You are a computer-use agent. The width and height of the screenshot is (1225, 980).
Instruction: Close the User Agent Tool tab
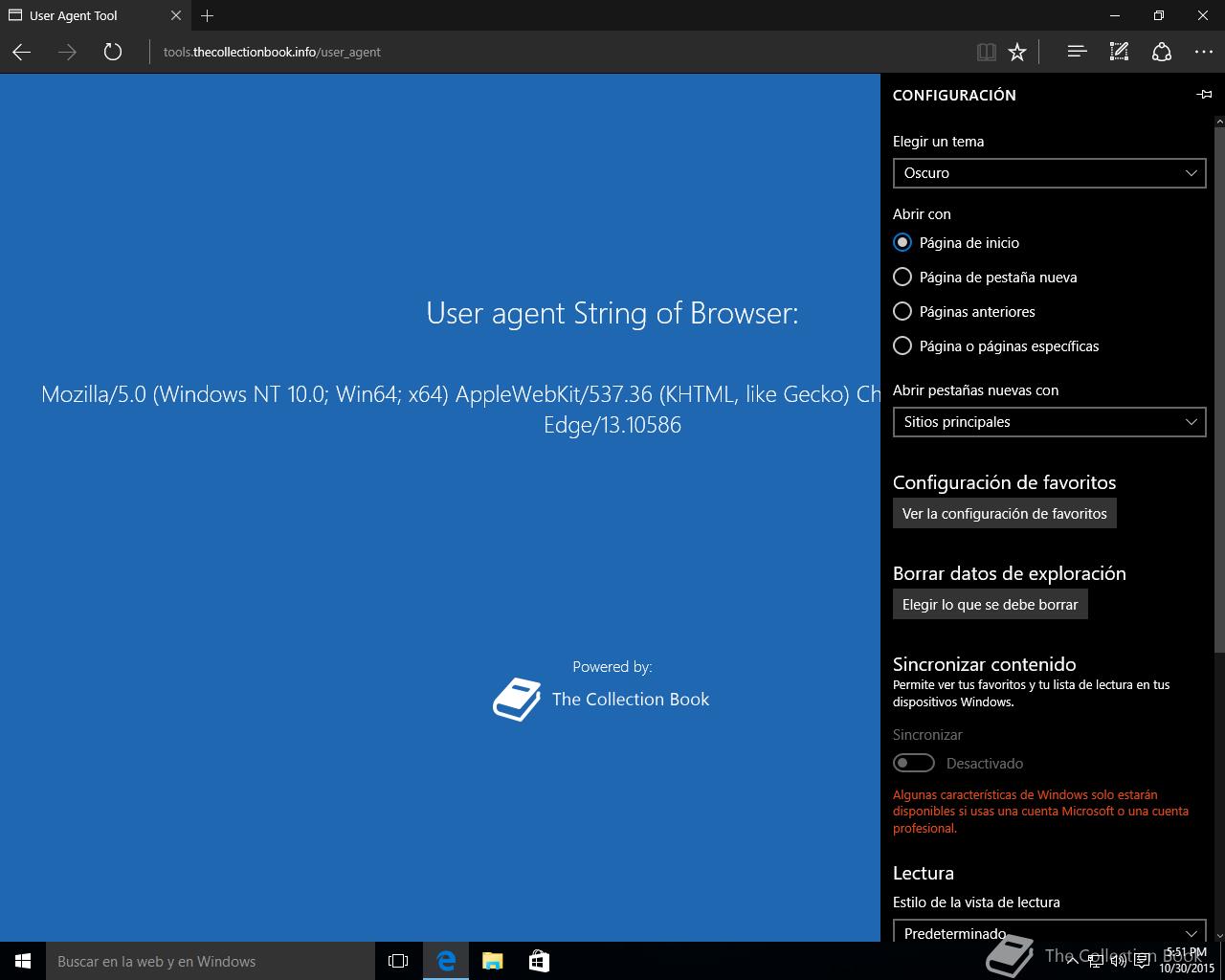point(176,15)
